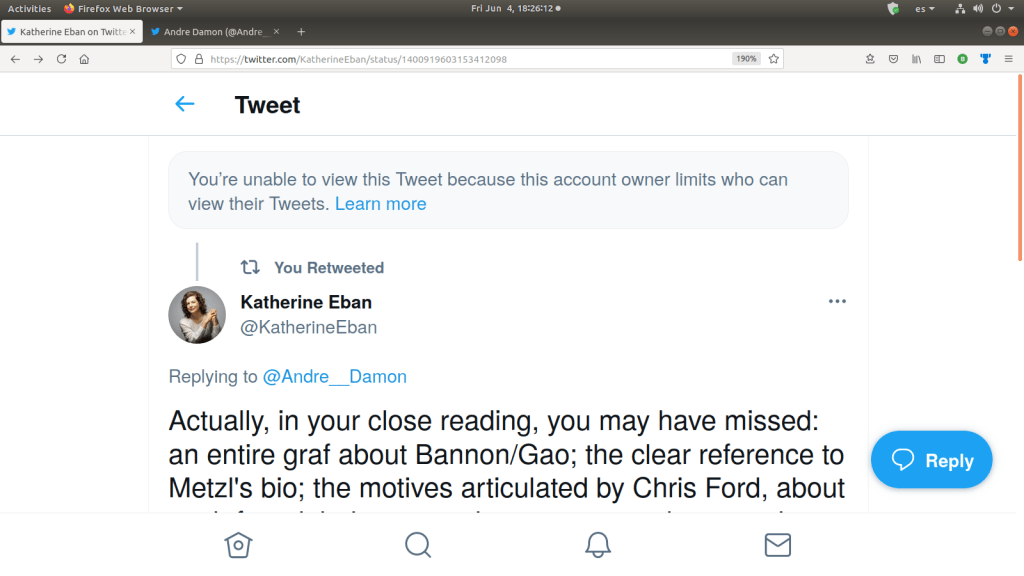The width and height of the screenshot is (1024, 576).
Task: Open notifications bell in bottom bar
Action: pos(598,545)
